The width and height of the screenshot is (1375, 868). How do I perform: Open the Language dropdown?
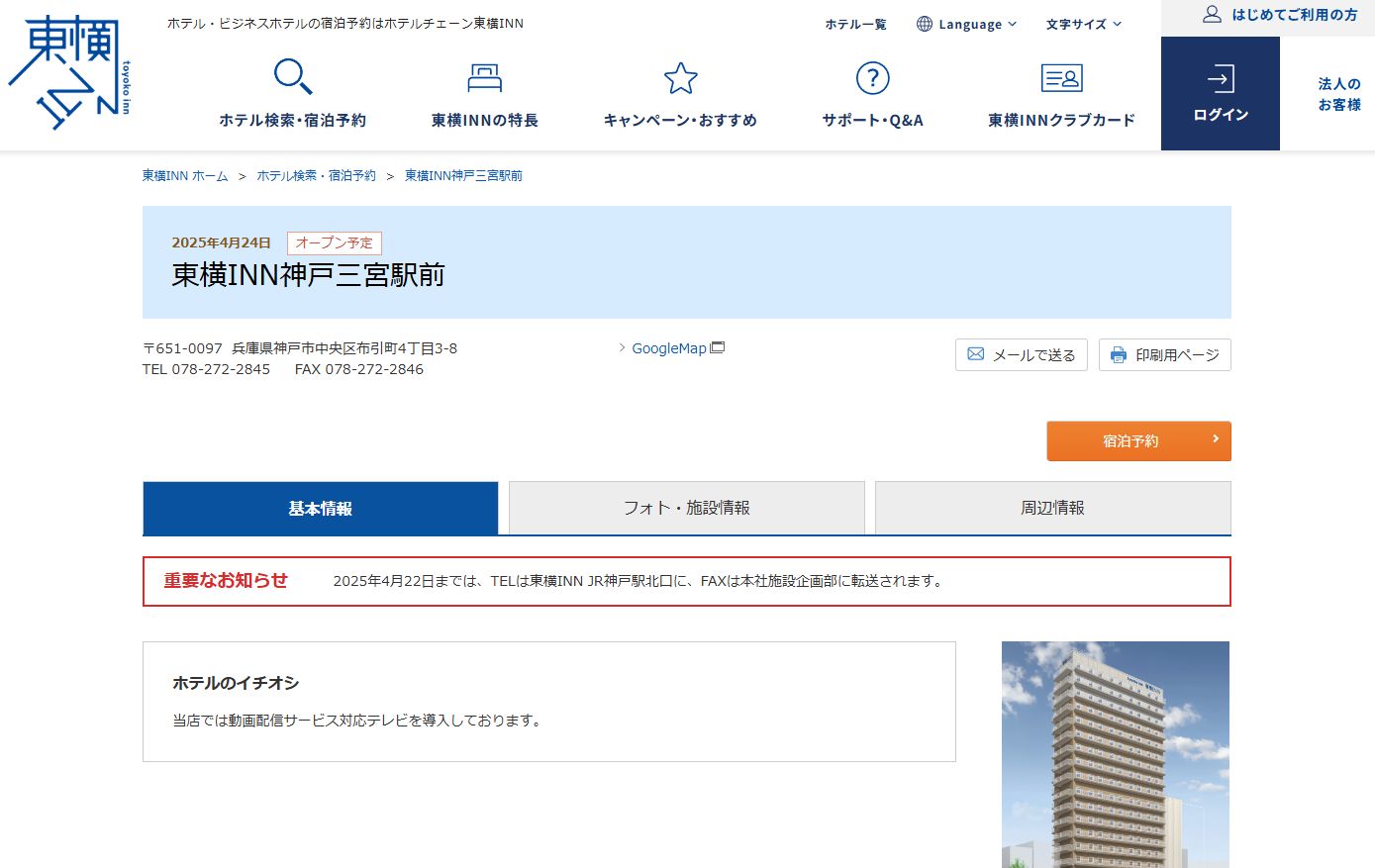pos(967,24)
